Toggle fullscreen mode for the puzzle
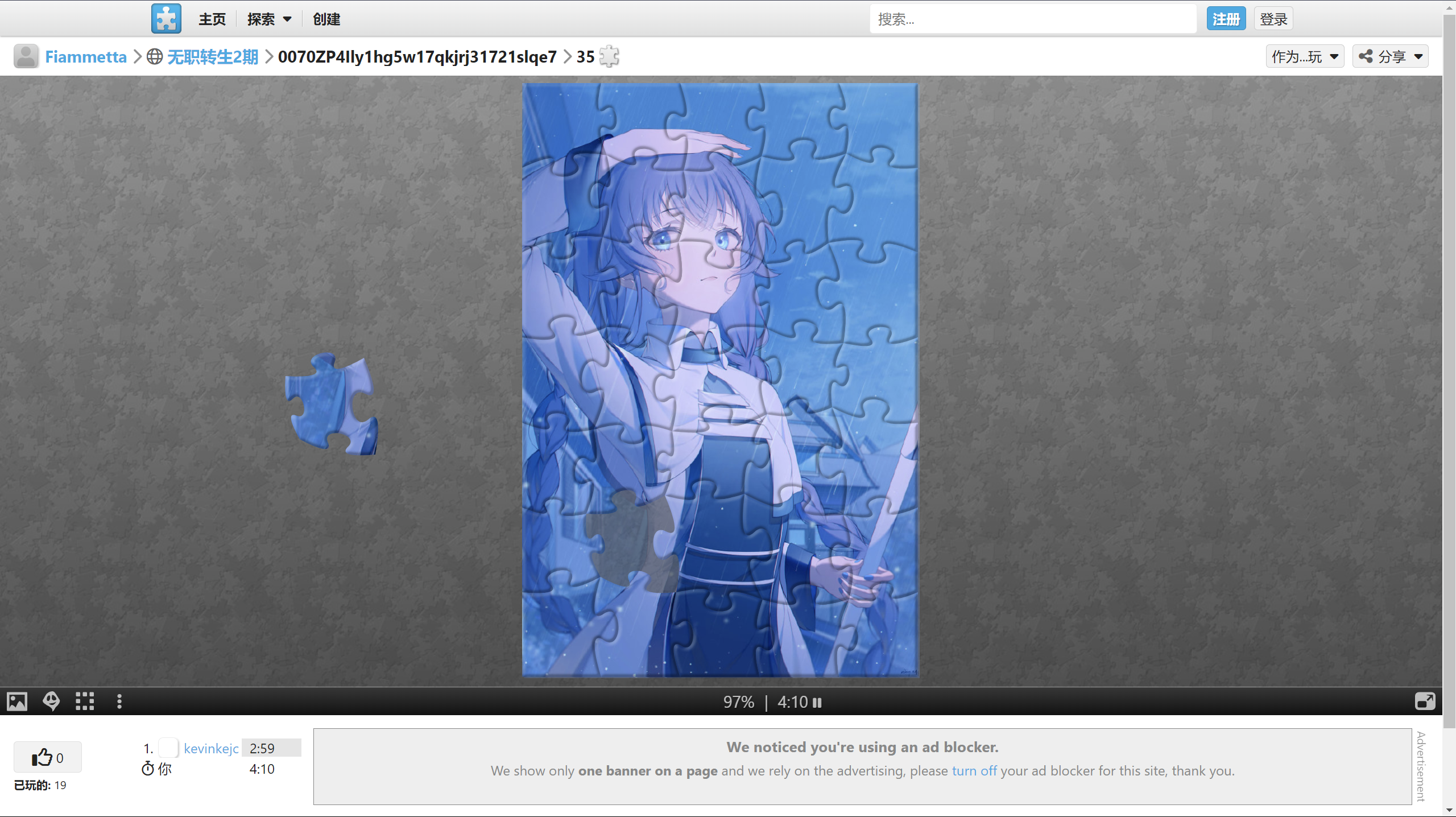 pyautogui.click(x=1425, y=702)
